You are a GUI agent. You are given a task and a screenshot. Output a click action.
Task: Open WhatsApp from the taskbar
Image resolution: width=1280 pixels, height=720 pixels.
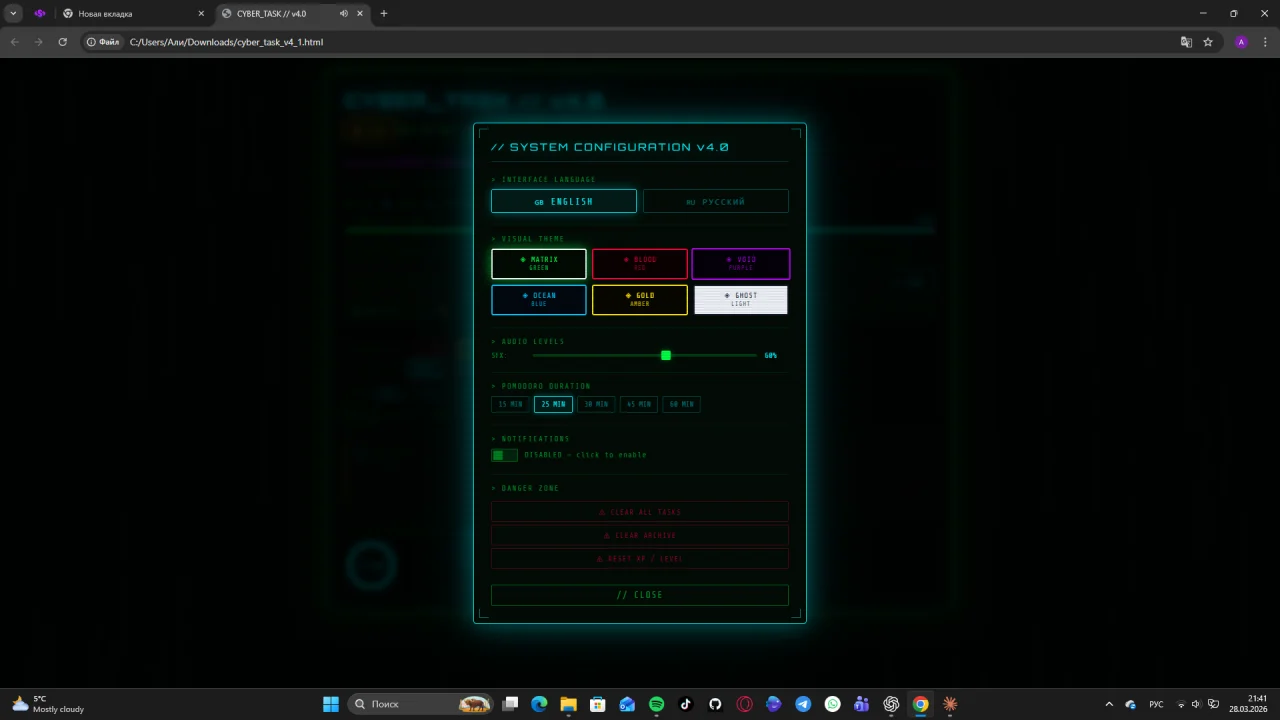[832, 704]
